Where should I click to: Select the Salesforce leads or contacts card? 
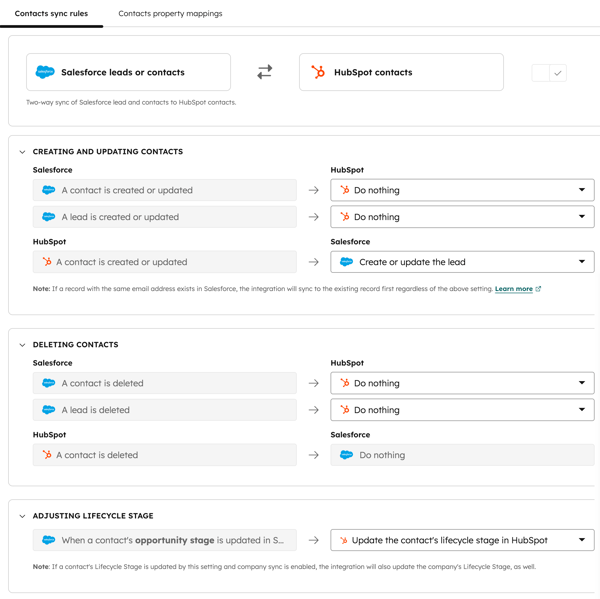click(128, 72)
